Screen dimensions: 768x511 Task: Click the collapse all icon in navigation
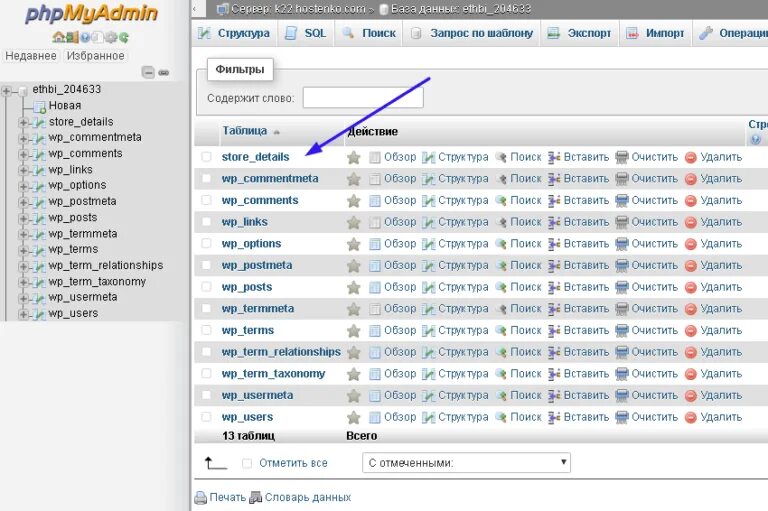pyautogui.click(x=148, y=73)
